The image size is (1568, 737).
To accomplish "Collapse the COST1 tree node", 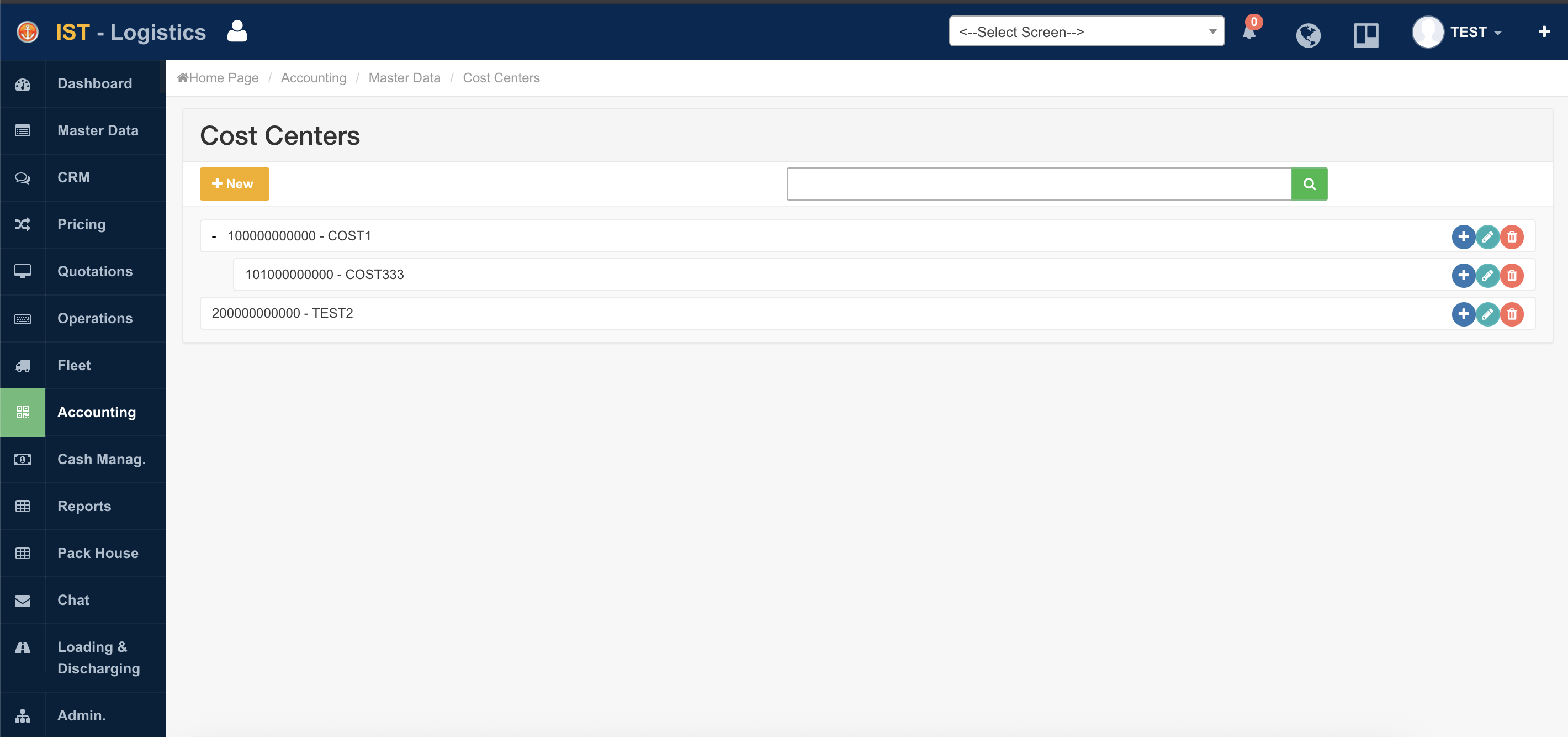I will point(214,236).
